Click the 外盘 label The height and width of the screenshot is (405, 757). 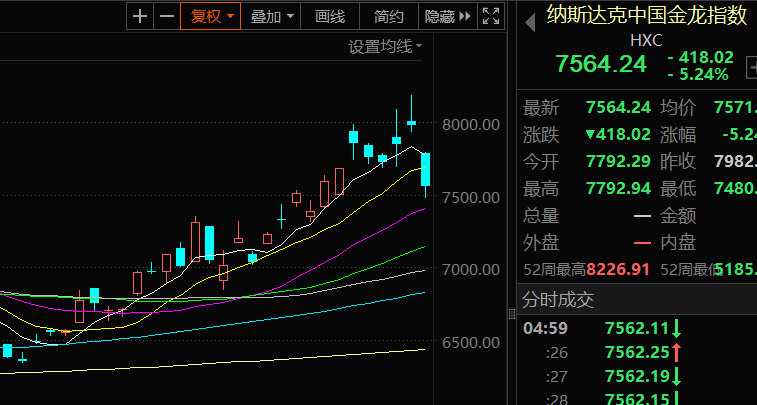(541, 242)
